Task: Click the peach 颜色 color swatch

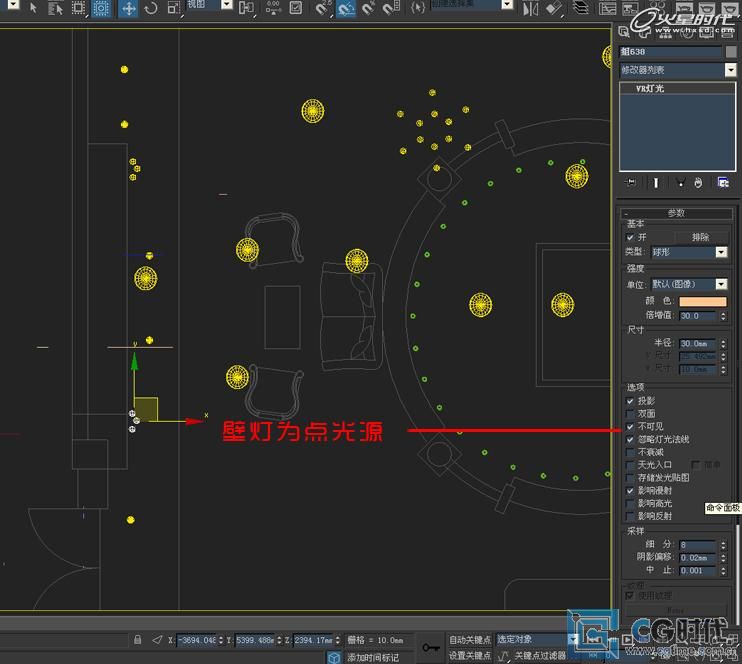Action: point(703,301)
